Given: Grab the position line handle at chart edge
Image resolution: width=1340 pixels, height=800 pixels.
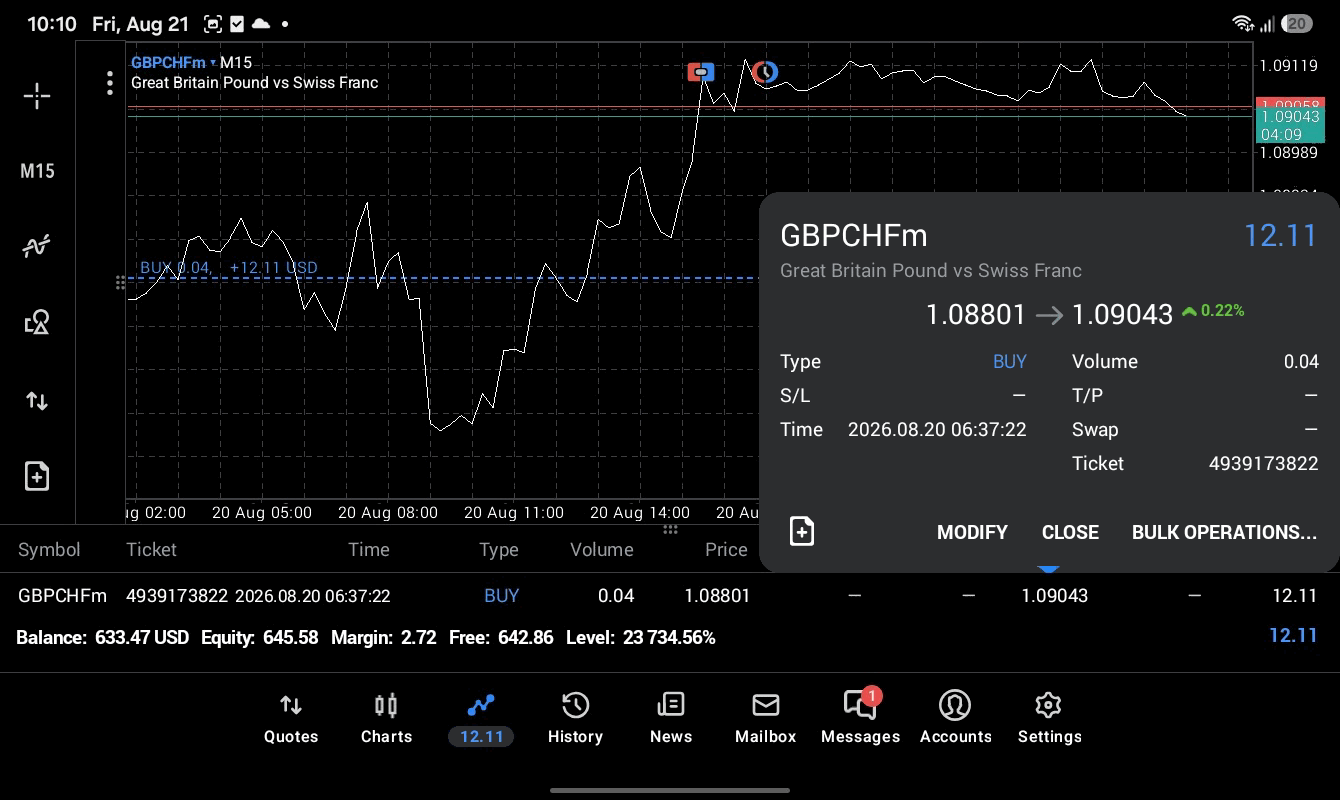Looking at the screenshot, I should click(x=120, y=283).
